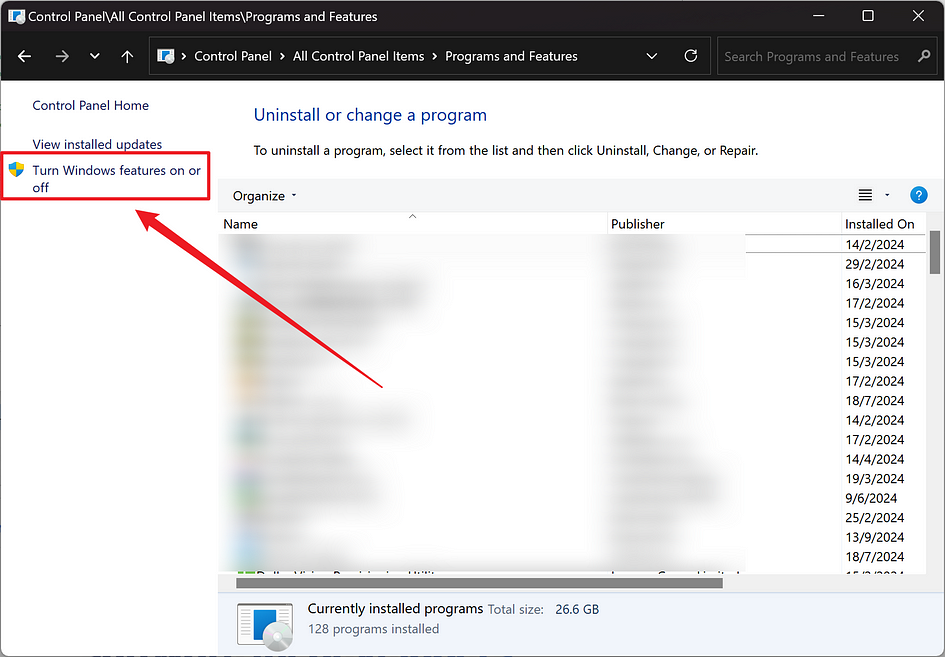Select the row dated 14/4/2024
Viewport: 945px width, 657px height.
(x=572, y=459)
